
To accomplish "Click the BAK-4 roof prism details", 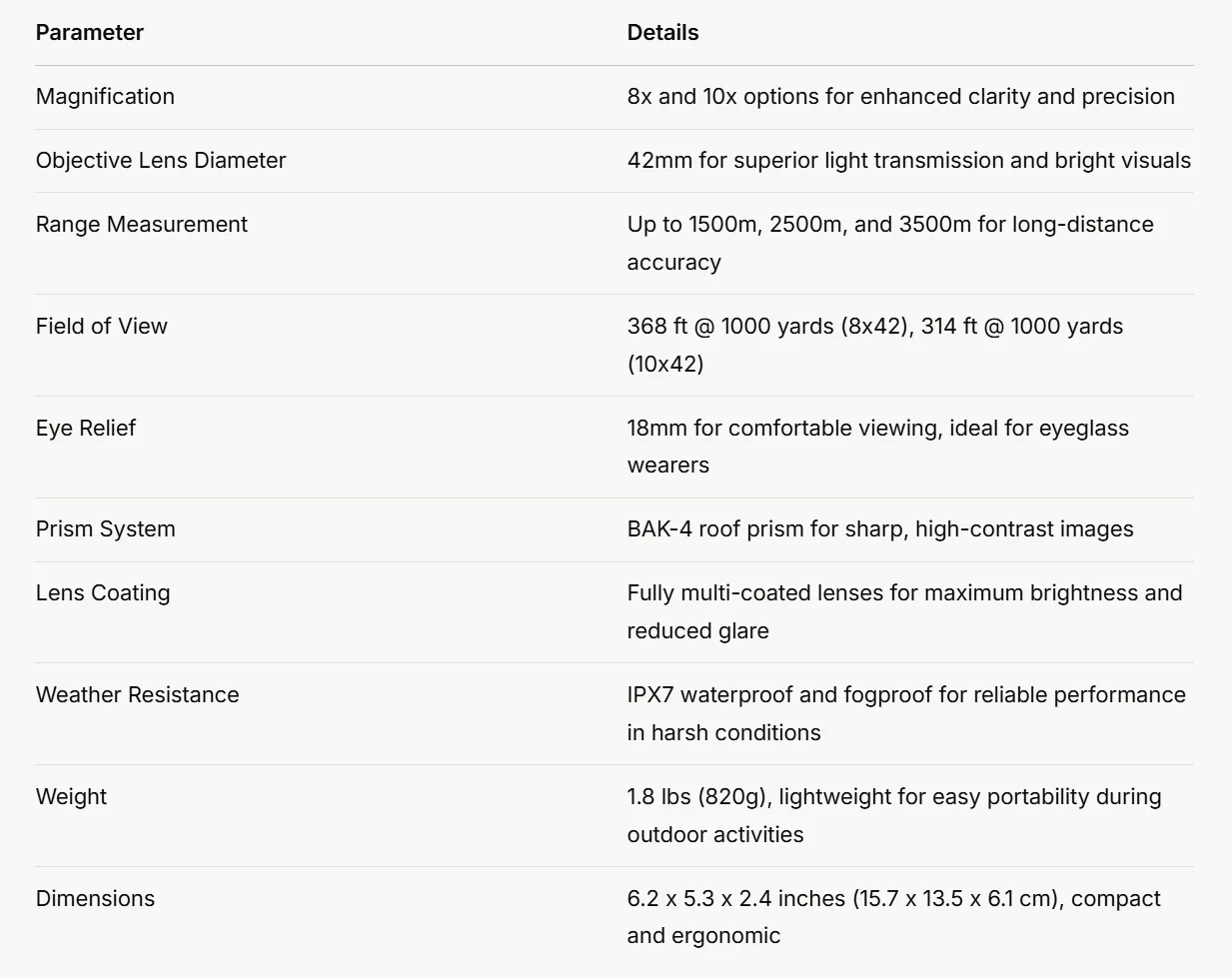I will 879,528.
